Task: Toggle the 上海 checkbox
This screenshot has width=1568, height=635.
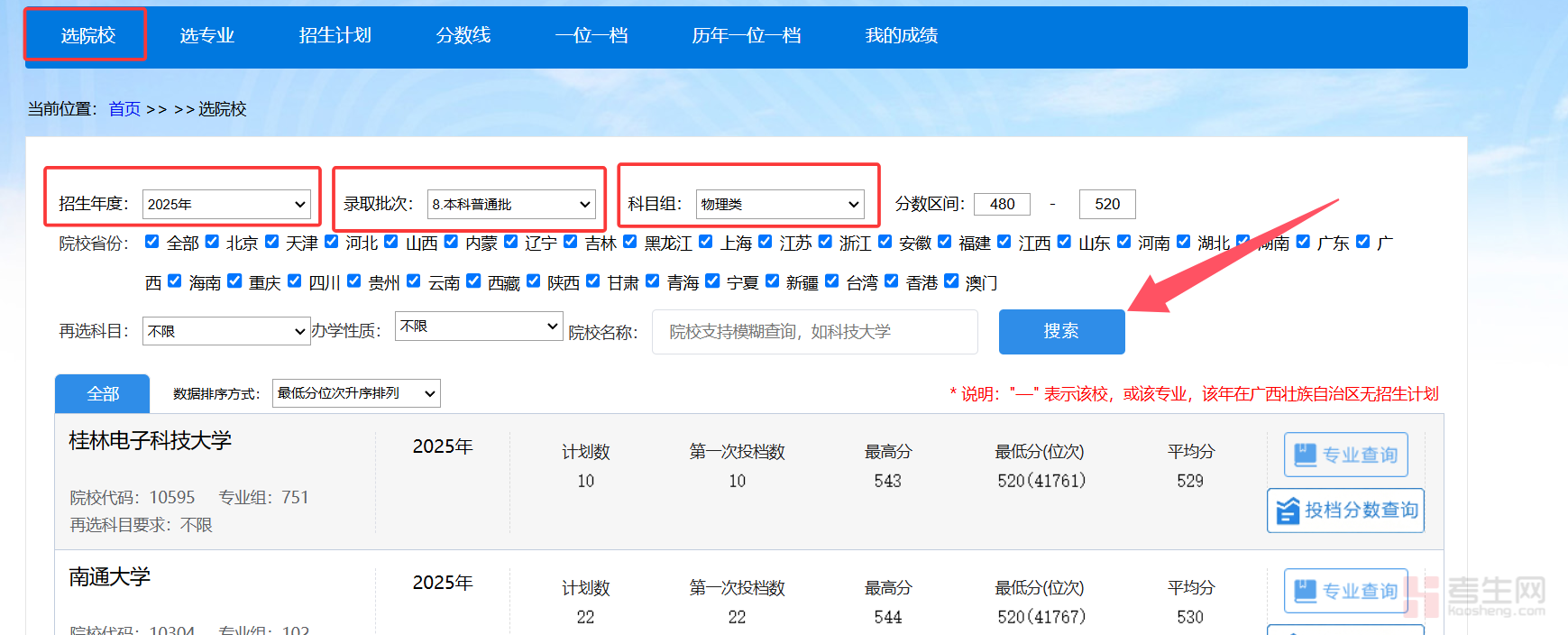Action: coord(706,241)
